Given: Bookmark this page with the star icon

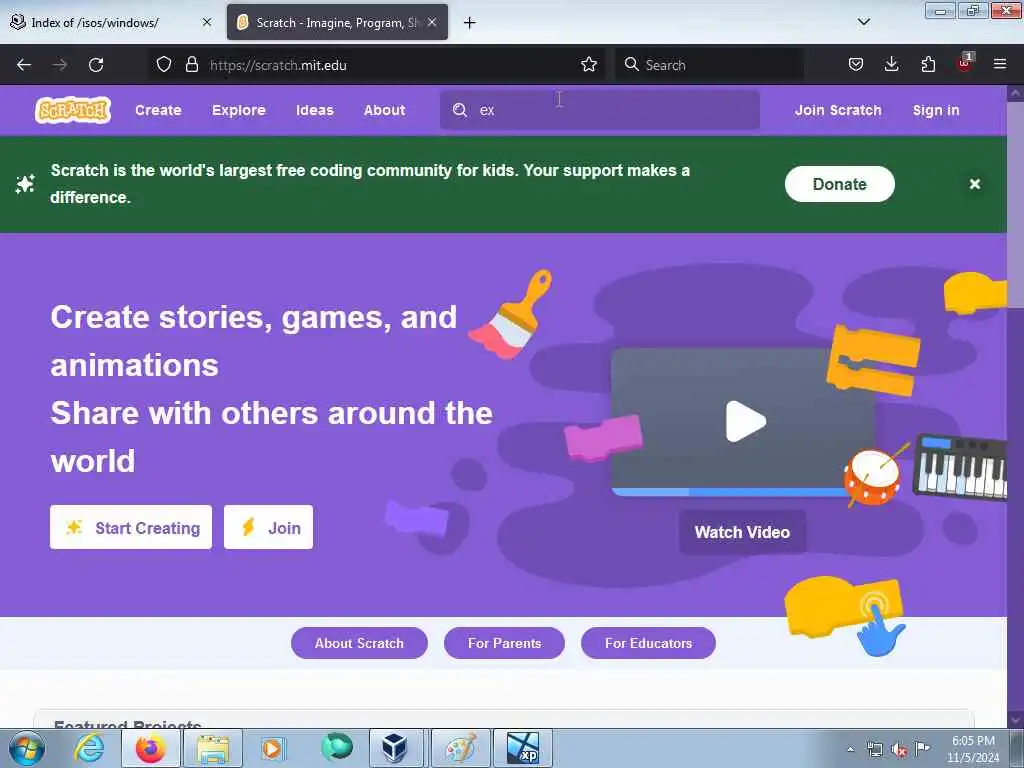Looking at the screenshot, I should (589, 65).
